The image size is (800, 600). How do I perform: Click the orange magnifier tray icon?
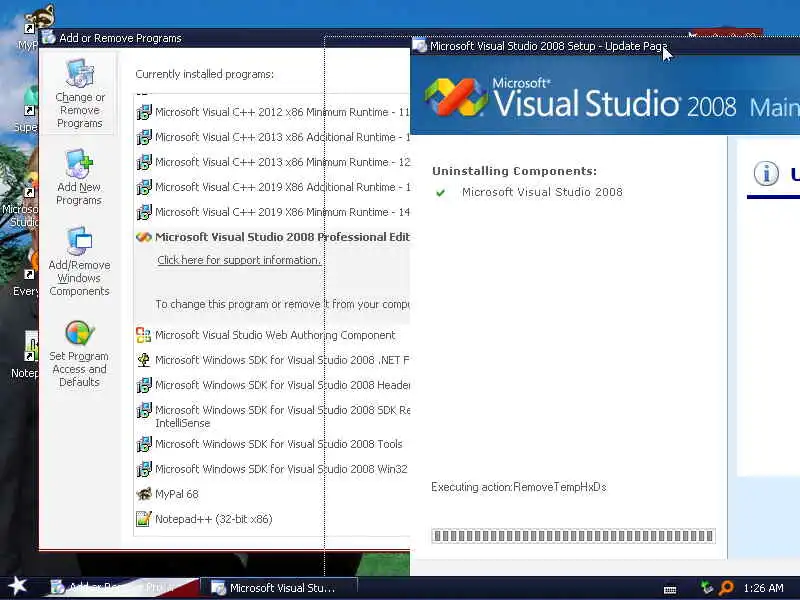[x=726, y=588]
